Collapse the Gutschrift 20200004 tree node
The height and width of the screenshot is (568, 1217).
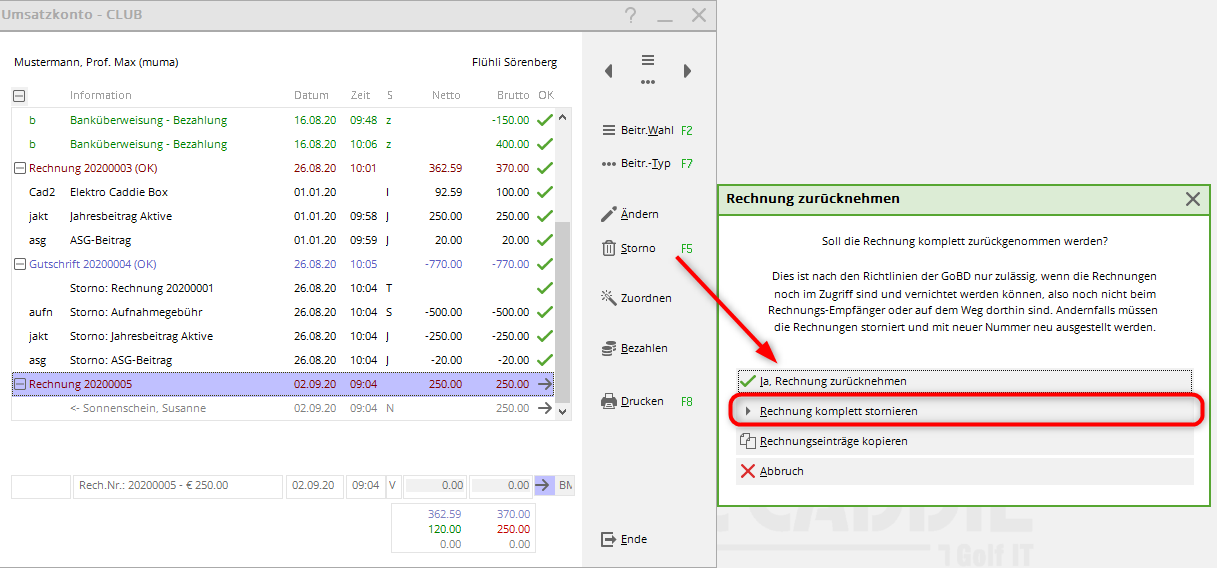(x=20, y=264)
